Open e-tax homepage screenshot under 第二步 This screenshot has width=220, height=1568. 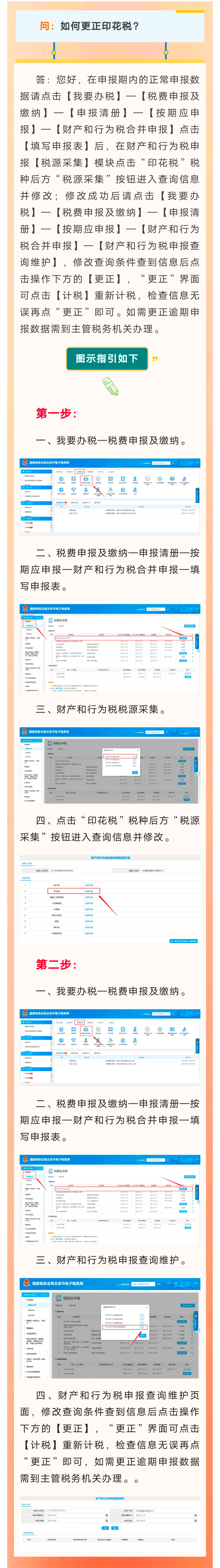(x=110, y=1048)
